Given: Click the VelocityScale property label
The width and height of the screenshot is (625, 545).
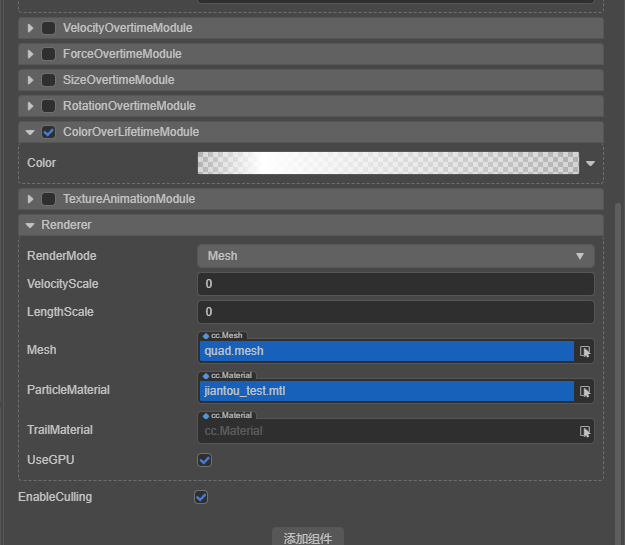Looking at the screenshot, I should coord(63,284).
